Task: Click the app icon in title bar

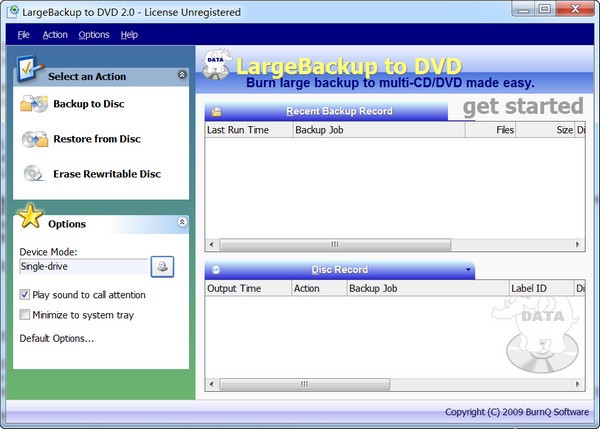Action: pos(13,12)
